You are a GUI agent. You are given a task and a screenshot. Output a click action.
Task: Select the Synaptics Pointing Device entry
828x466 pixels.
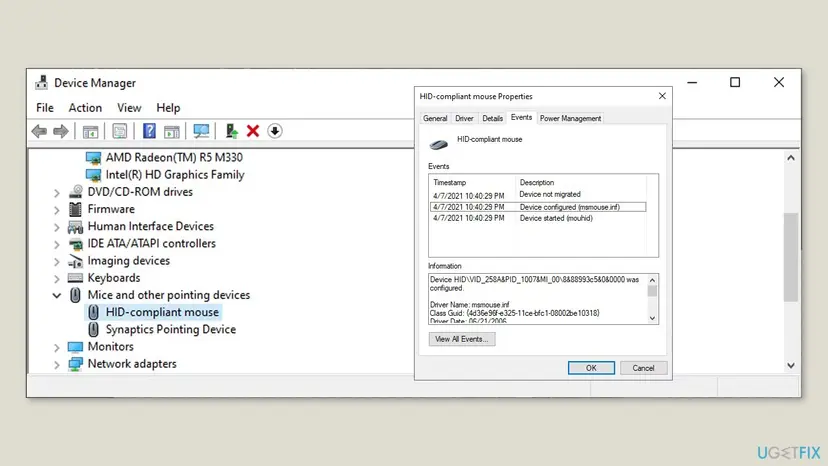(x=171, y=330)
